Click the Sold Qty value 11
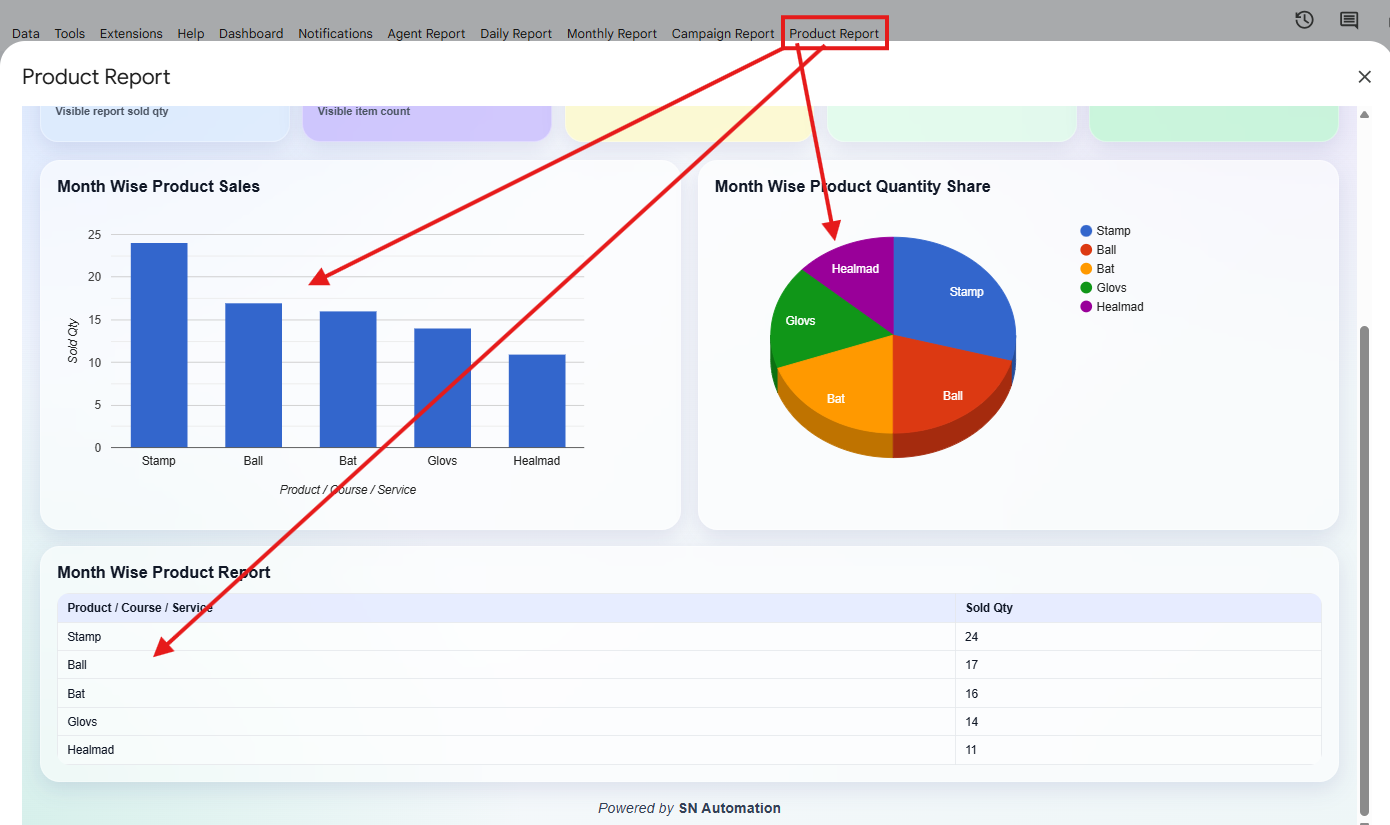 point(971,750)
